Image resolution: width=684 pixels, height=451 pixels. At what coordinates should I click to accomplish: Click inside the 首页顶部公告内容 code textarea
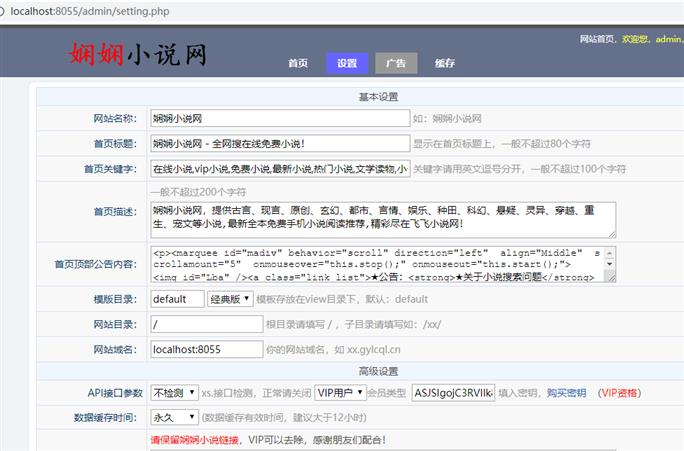(x=378, y=264)
